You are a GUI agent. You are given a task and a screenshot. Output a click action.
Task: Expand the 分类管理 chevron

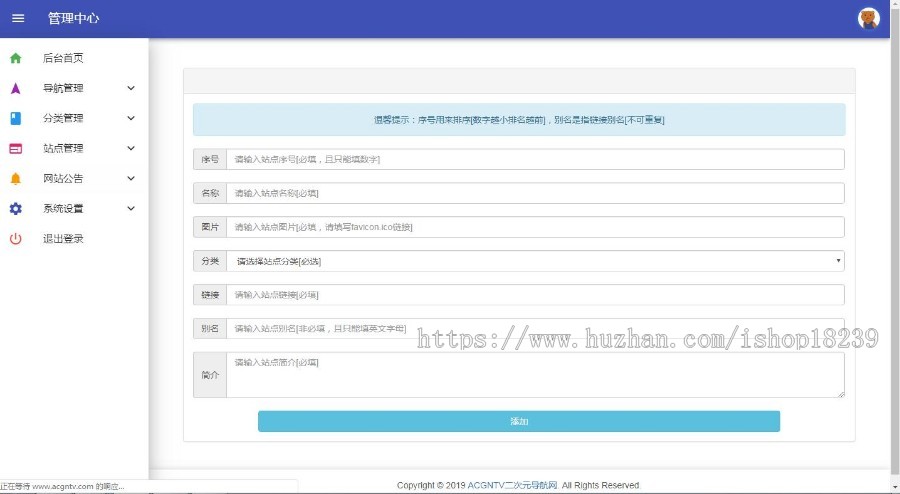131,118
